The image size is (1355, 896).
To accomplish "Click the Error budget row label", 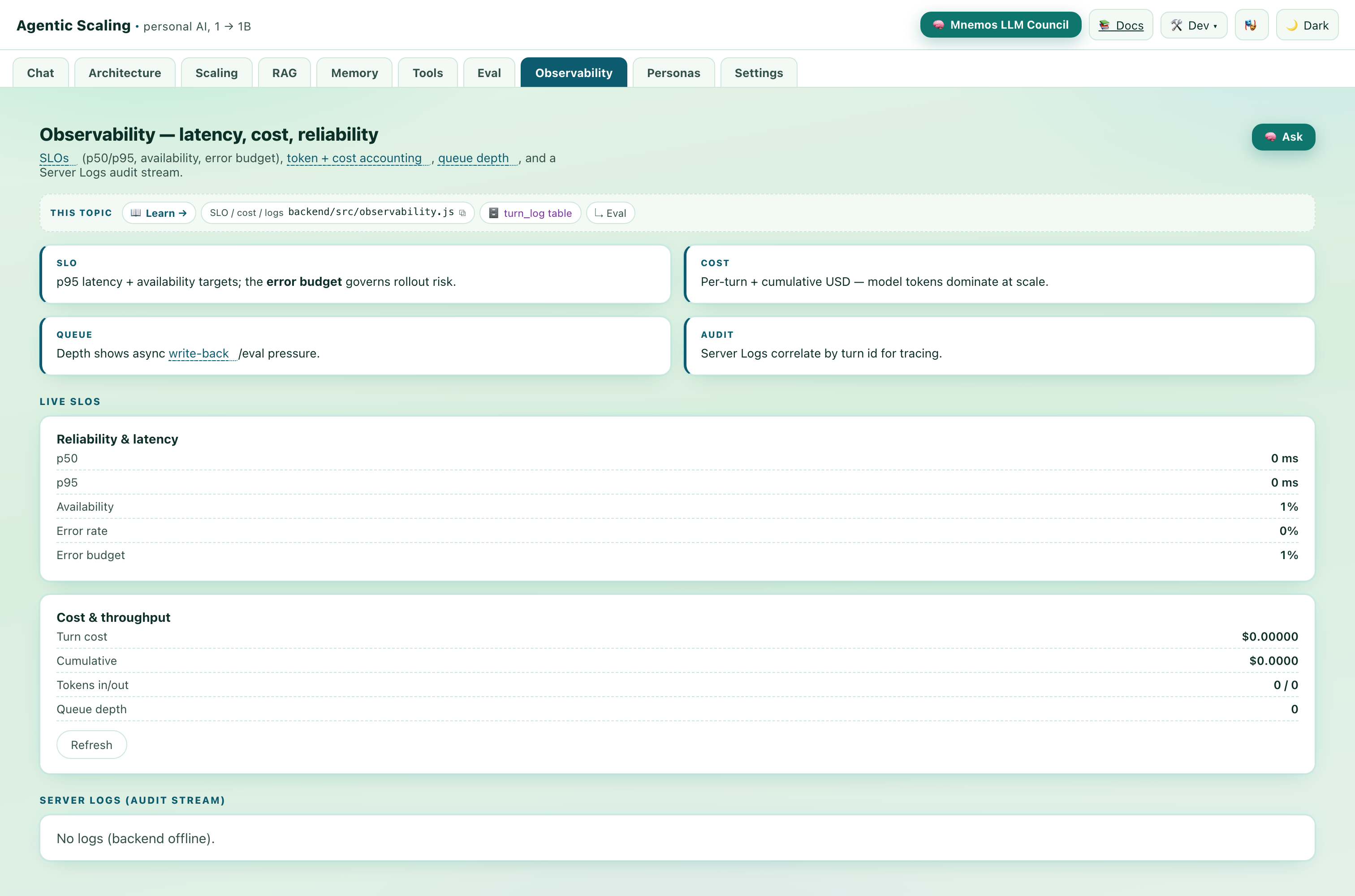I will [91, 555].
